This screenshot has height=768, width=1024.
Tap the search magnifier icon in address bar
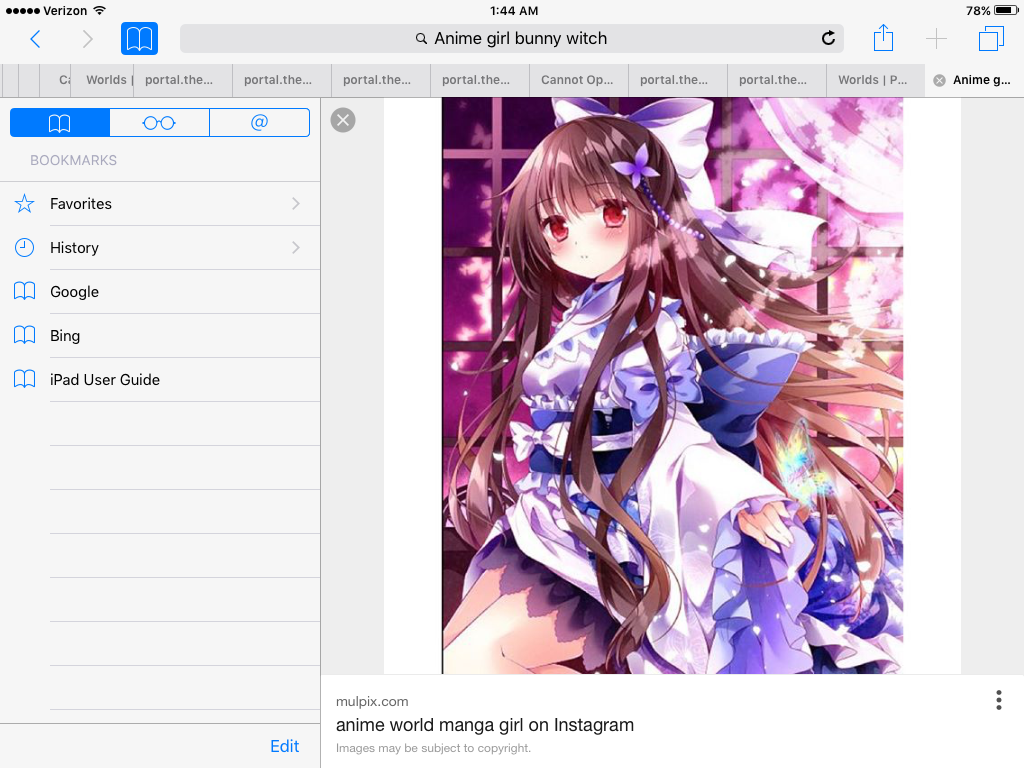click(422, 39)
